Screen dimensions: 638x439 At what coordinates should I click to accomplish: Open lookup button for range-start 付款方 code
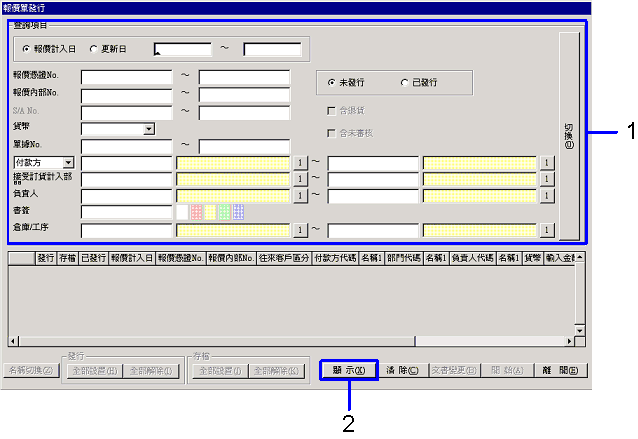pos(300,163)
